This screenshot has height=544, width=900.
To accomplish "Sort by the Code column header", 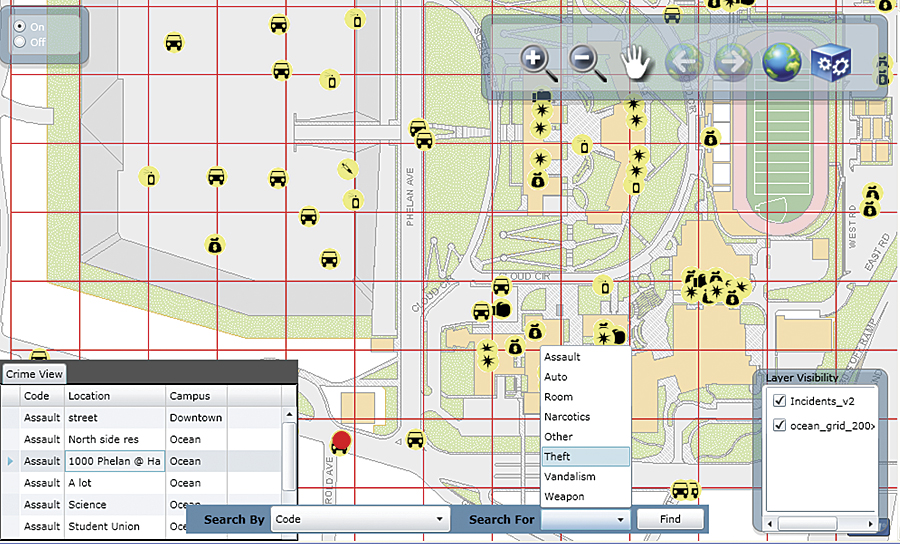I will click(42, 396).
